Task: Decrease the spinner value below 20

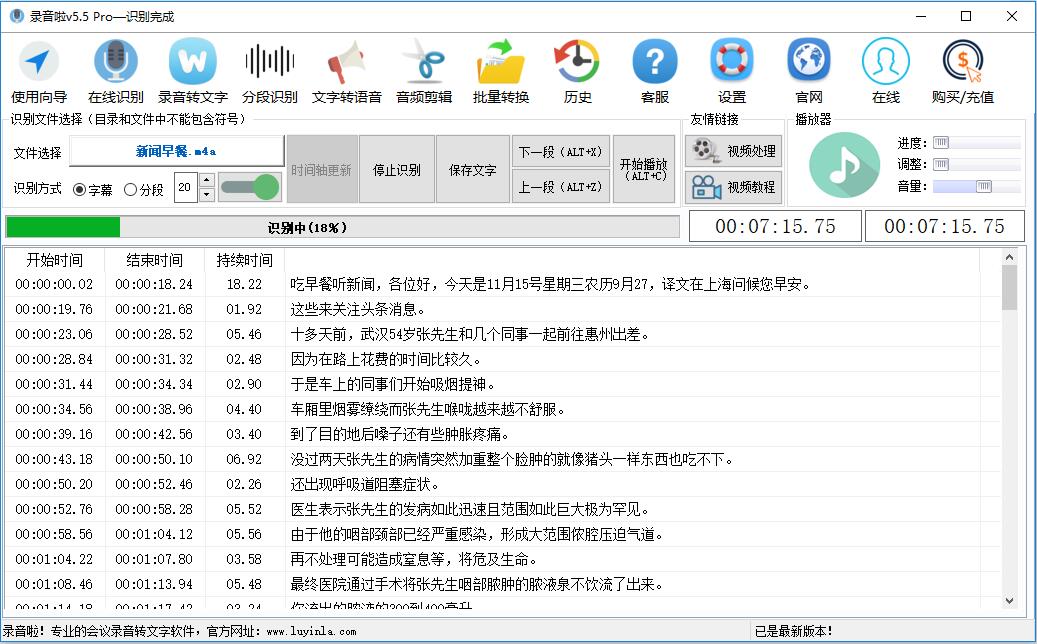Action: tap(207, 194)
